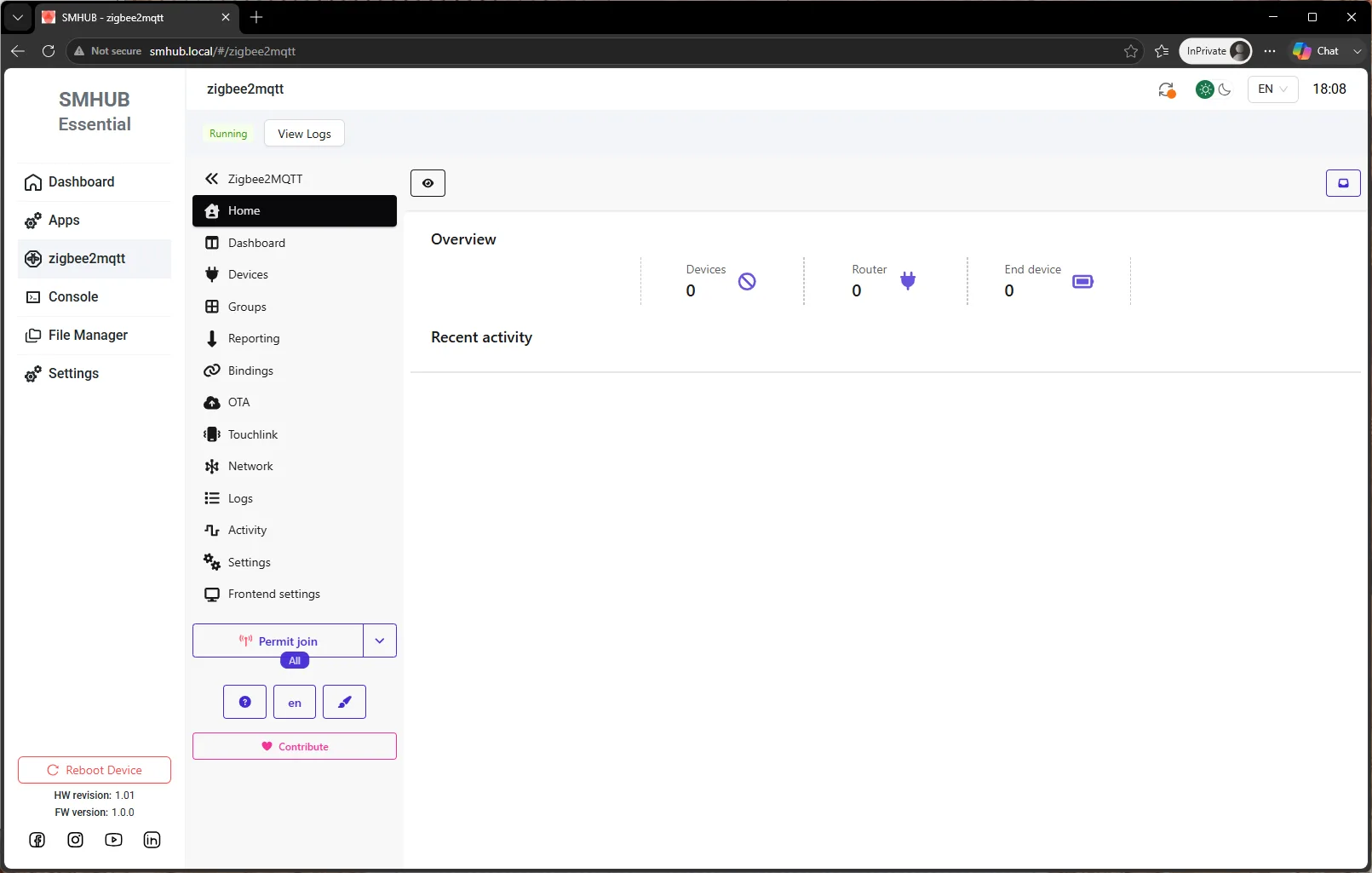Switch to dark mode moon icon
Viewport: 1372px width, 873px height.
pos(1226,89)
